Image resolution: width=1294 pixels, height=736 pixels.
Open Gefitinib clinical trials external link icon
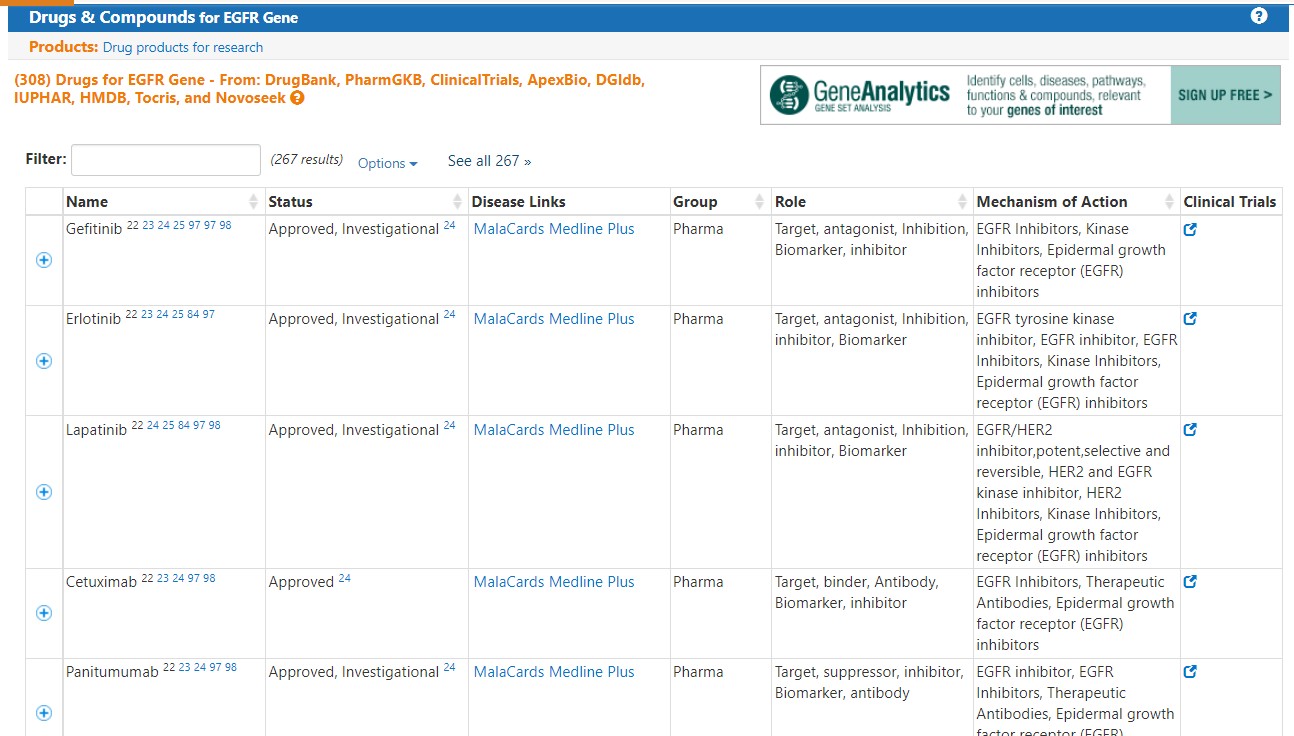[x=1190, y=229]
